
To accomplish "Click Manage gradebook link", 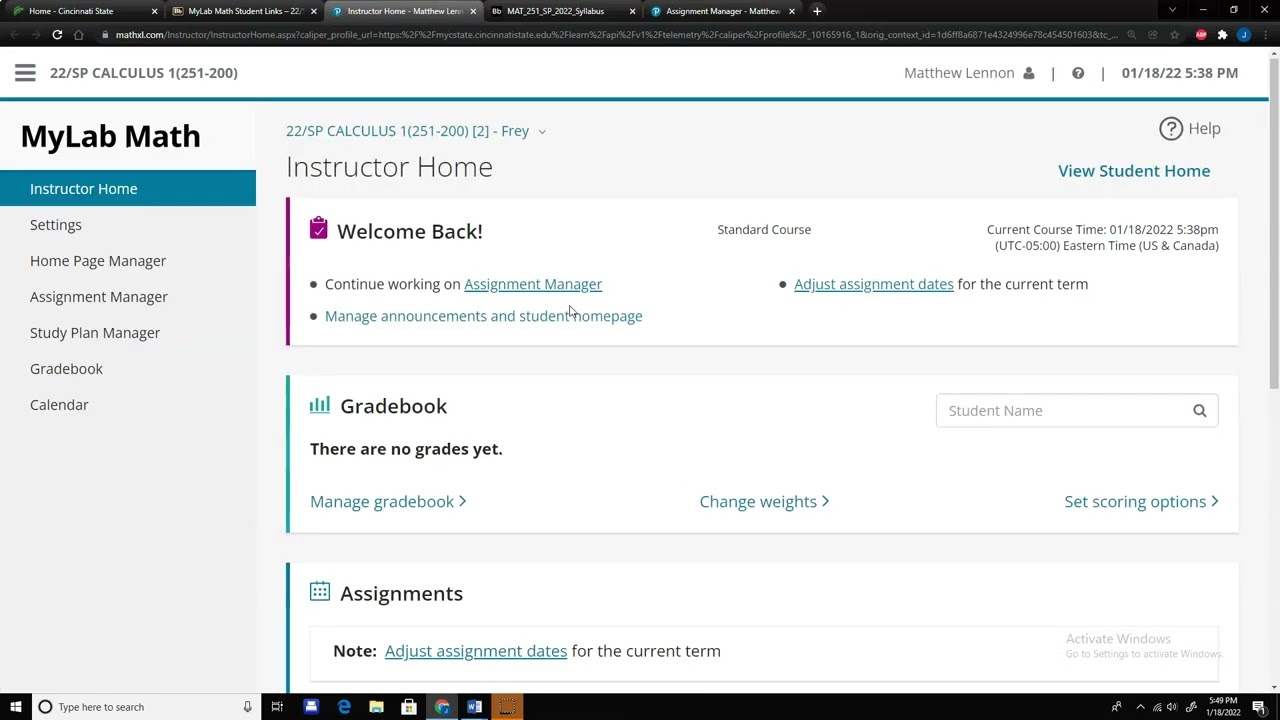I will tap(388, 502).
